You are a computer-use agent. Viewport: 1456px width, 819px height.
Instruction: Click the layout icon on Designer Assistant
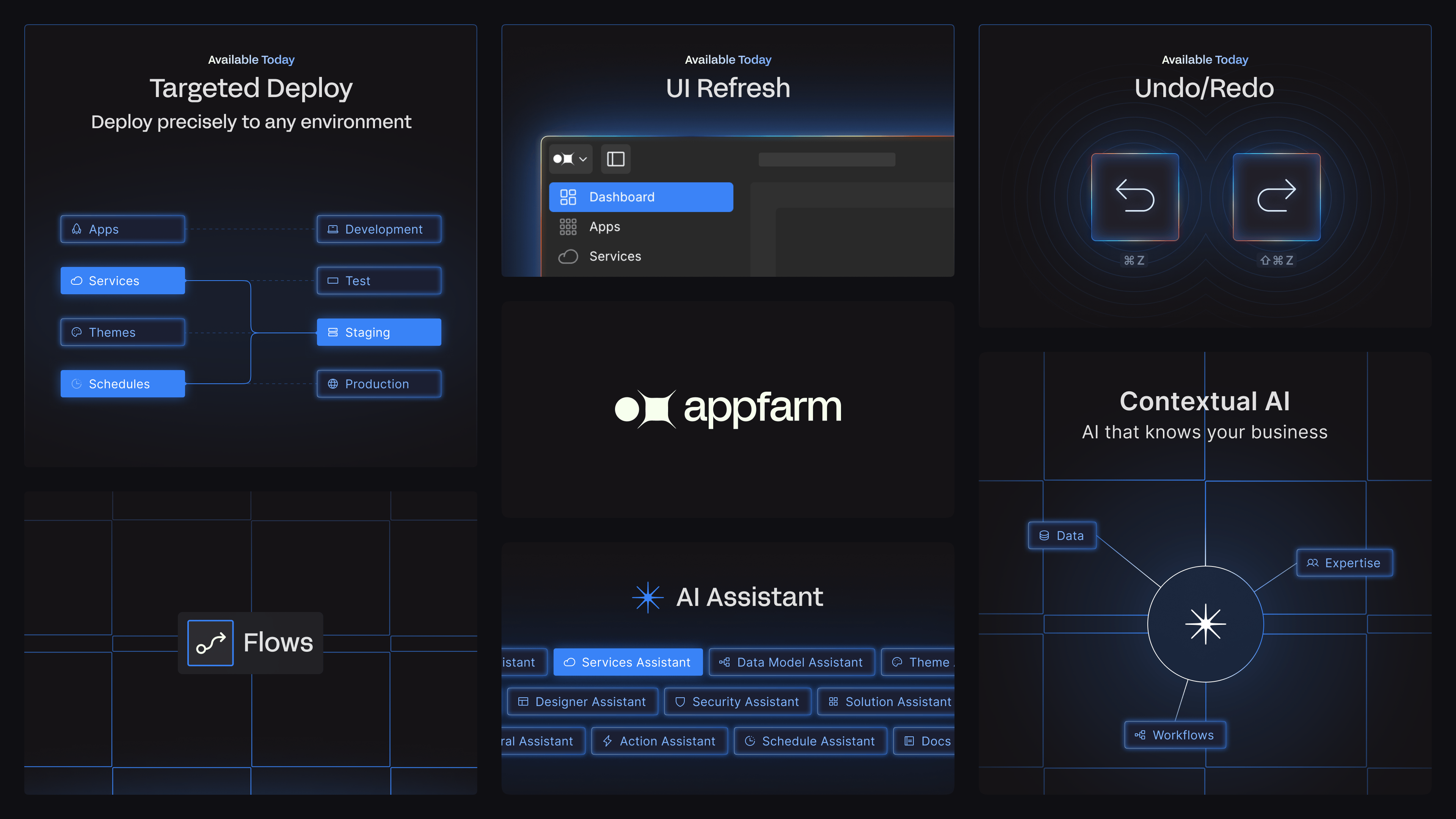(523, 701)
